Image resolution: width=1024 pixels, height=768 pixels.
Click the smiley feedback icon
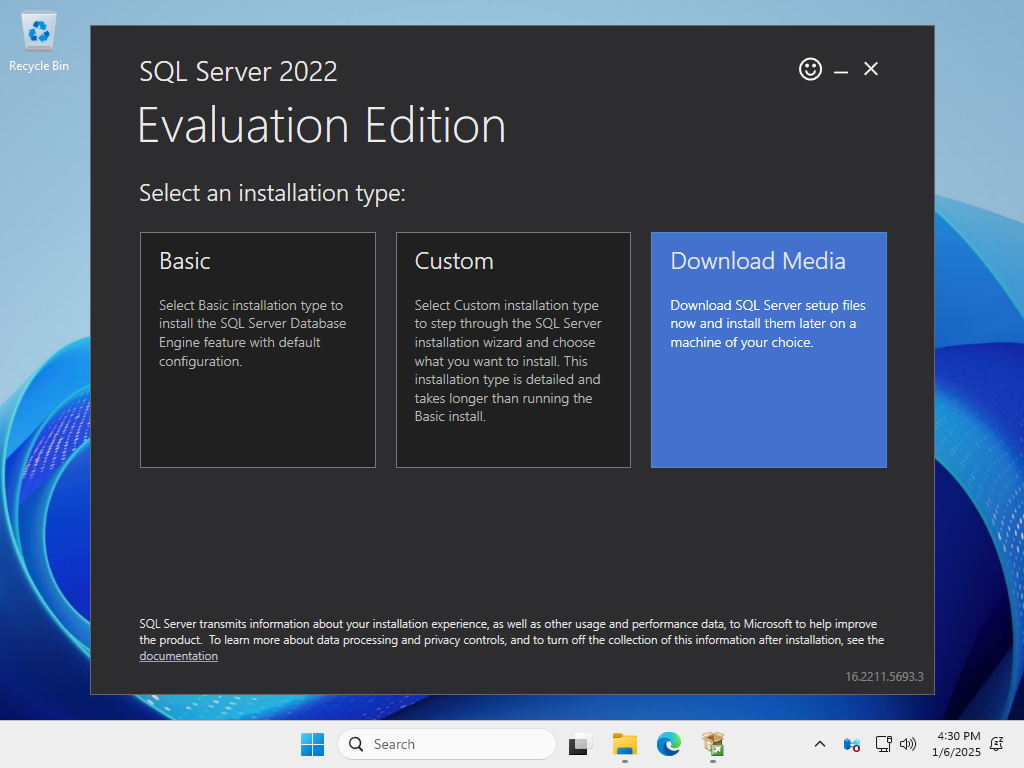pos(810,69)
